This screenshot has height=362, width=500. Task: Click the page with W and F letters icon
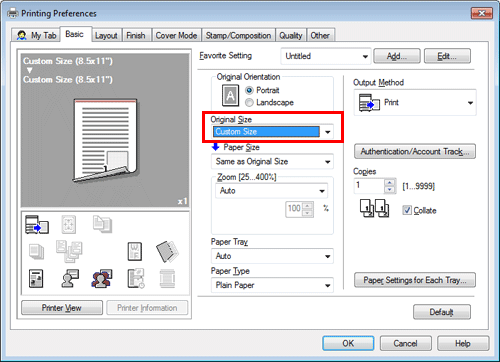[x=135, y=251]
